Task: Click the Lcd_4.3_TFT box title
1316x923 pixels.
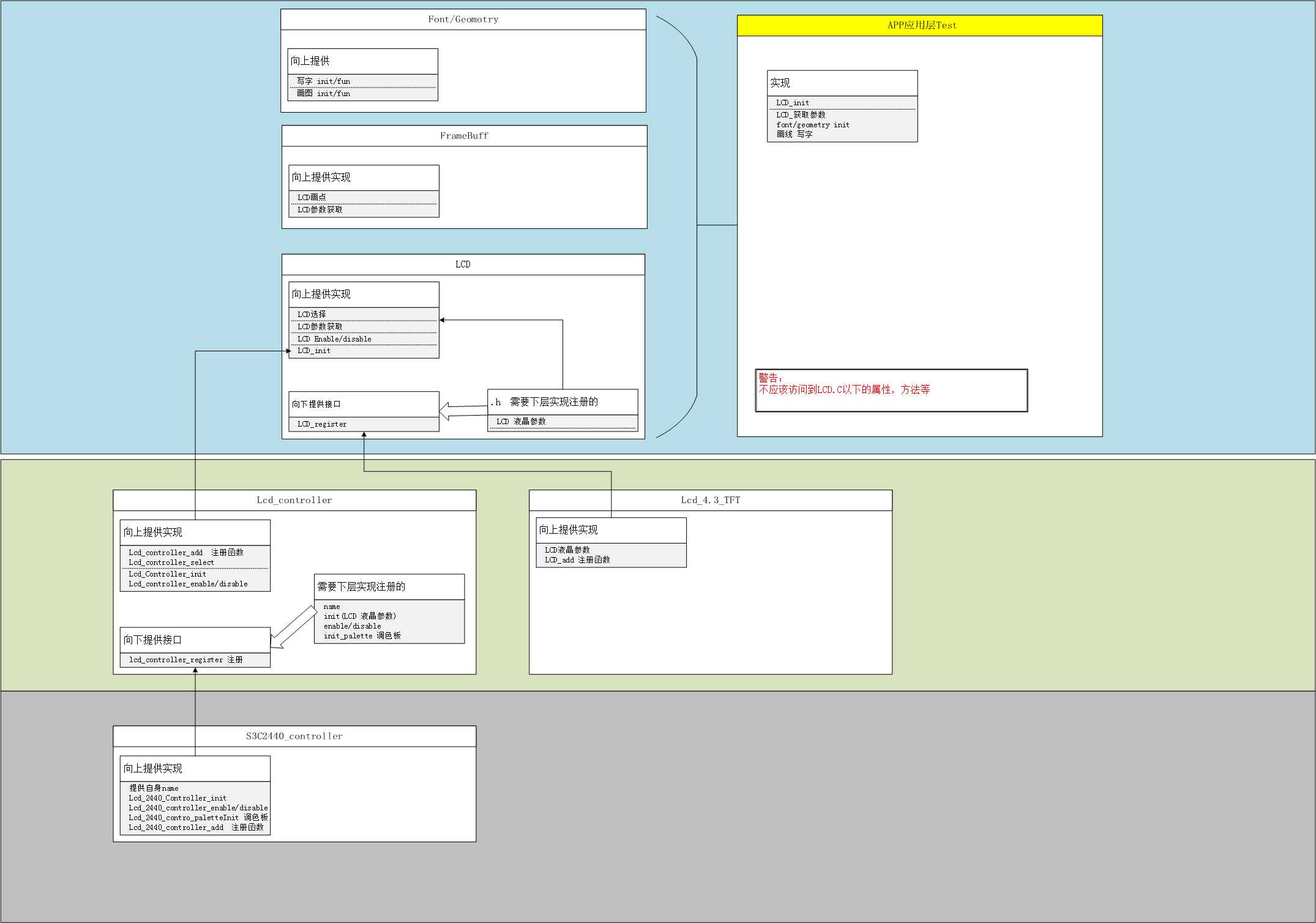Action: (x=711, y=501)
